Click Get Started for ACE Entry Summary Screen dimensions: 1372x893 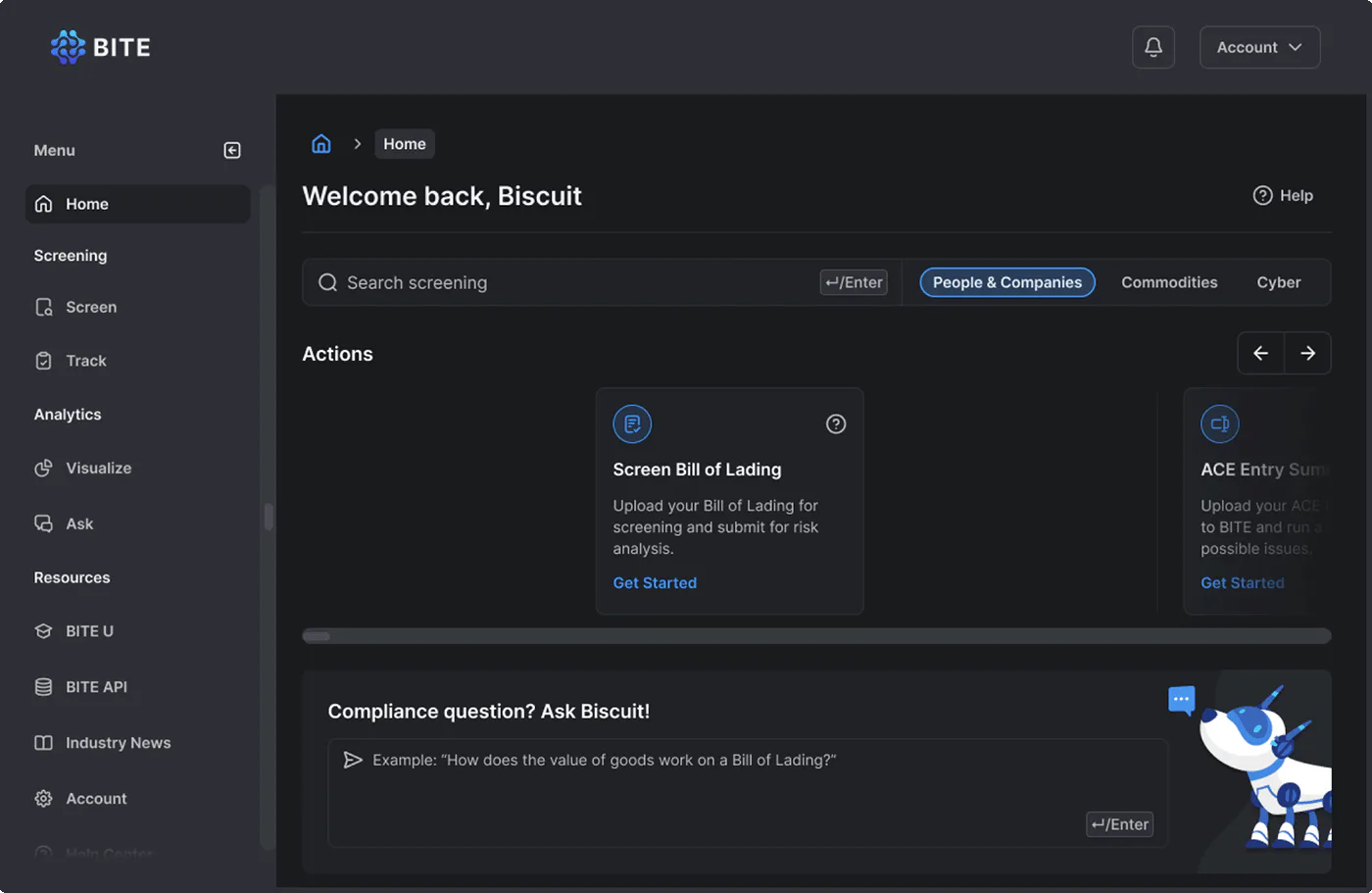click(x=1243, y=583)
